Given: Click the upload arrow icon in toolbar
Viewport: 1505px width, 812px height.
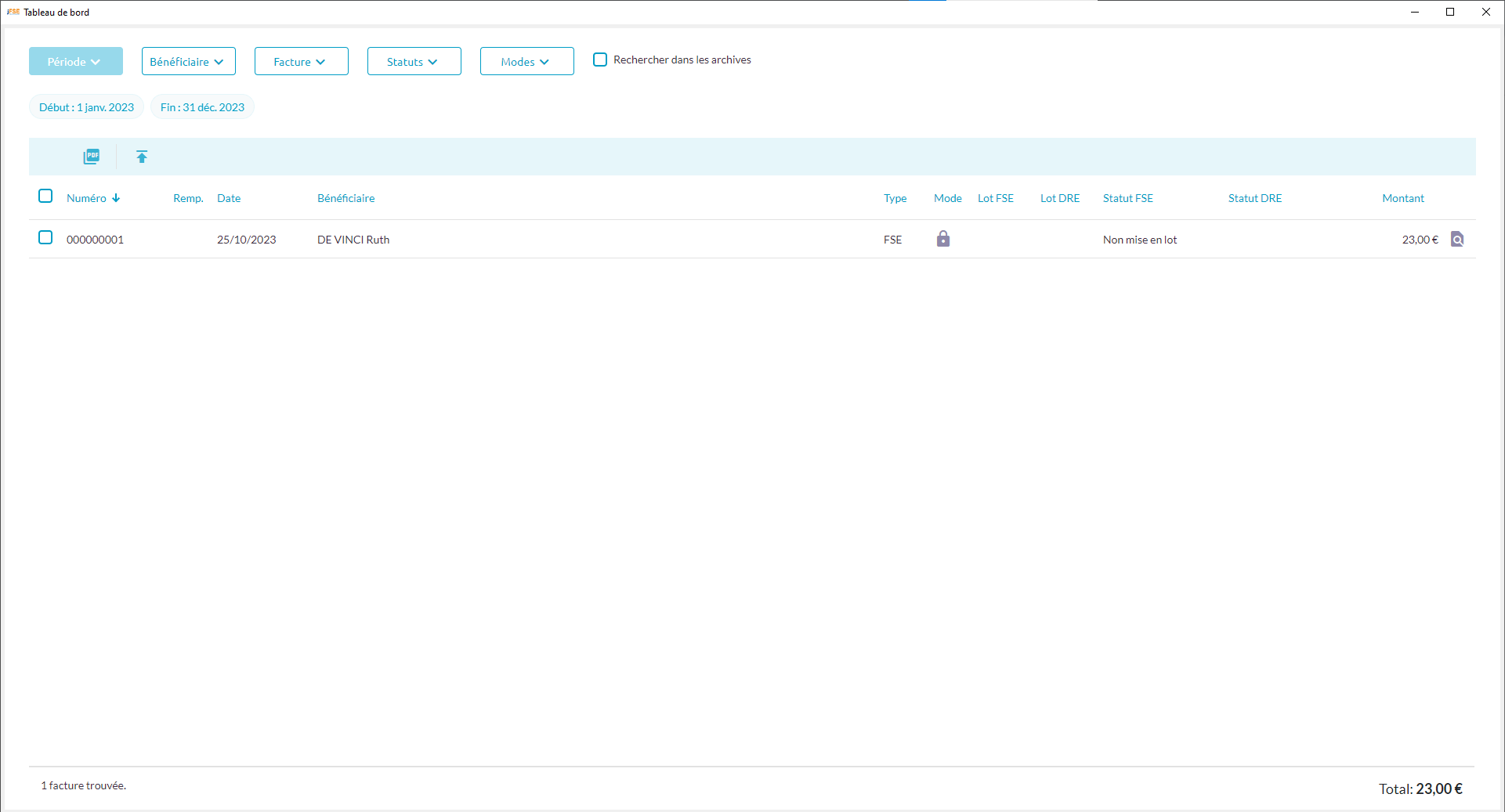Looking at the screenshot, I should (142, 157).
